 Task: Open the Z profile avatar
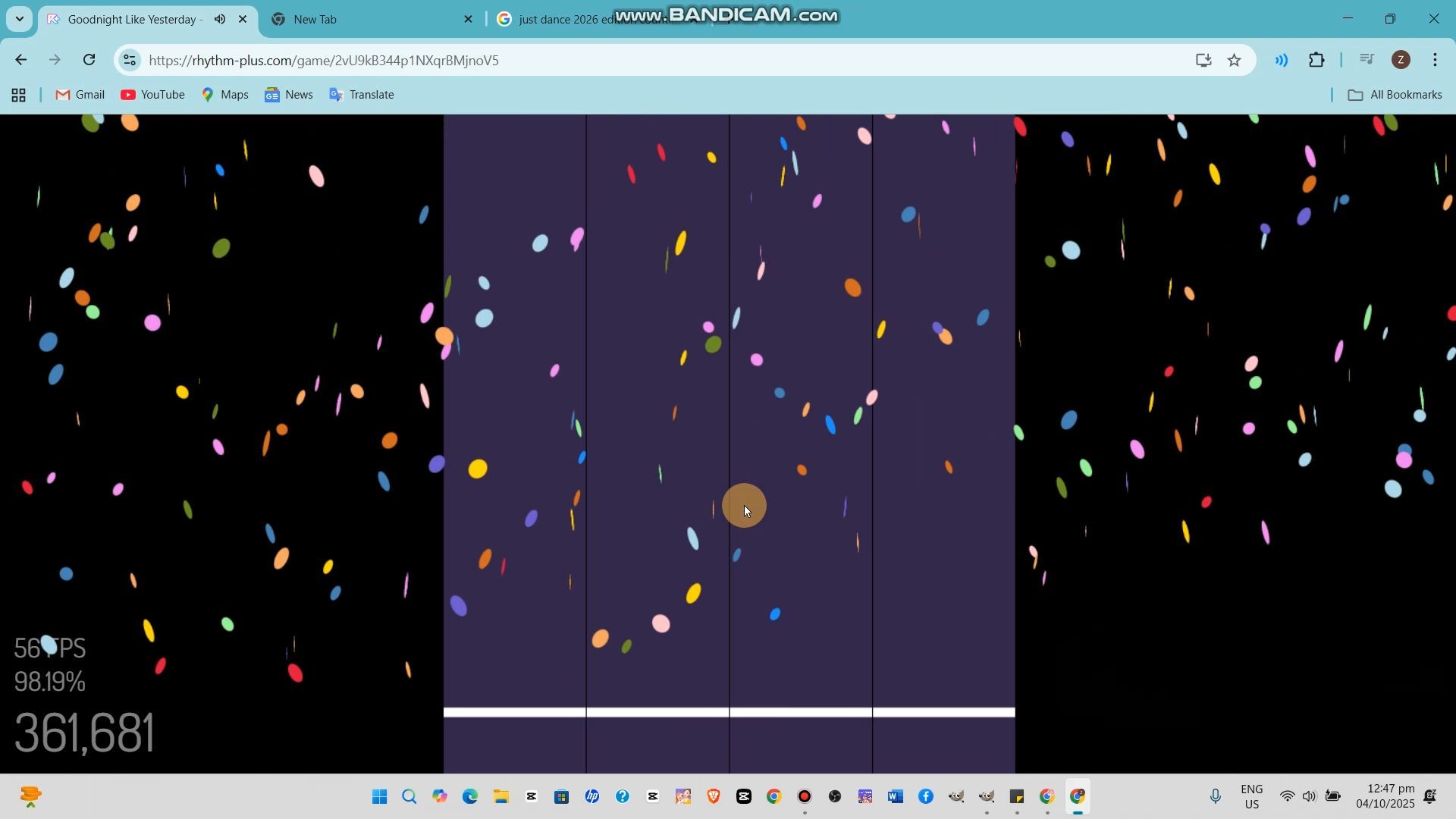[1401, 60]
